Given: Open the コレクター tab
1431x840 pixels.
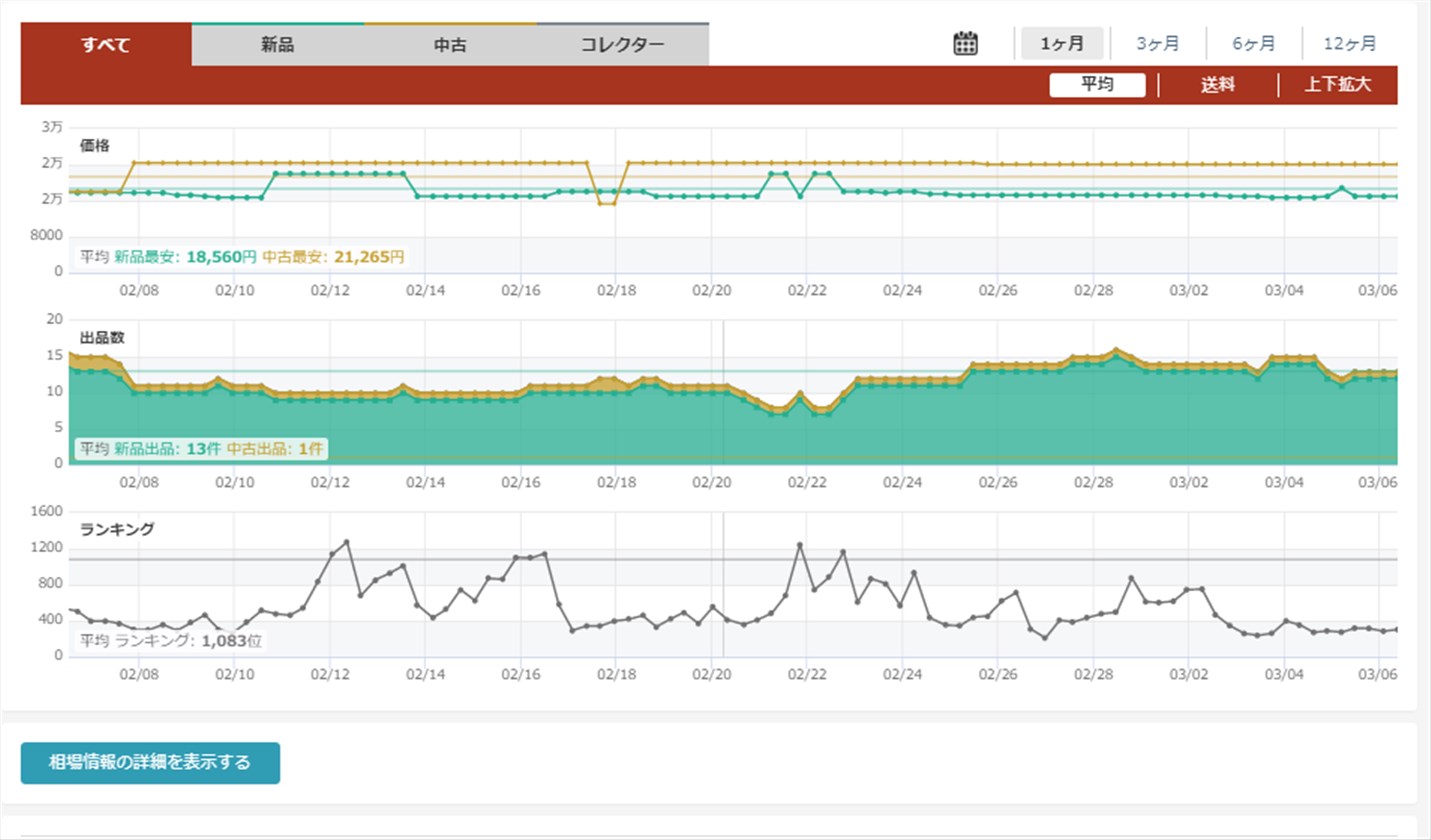Looking at the screenshot, I should click(x=622, y=45).
